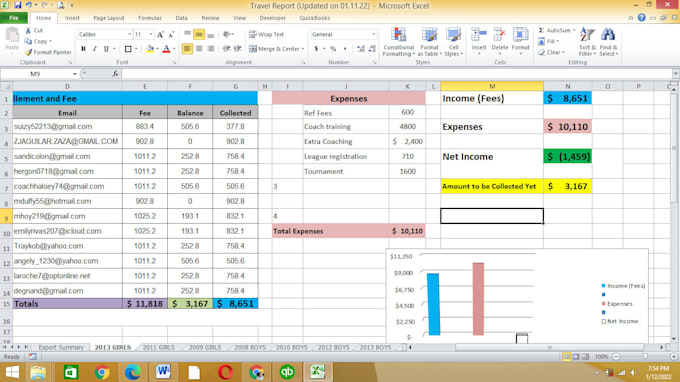This screenshot has width=680, height=382.
Task: Toggle Center alignment
Action: click(x=199, y=49)
